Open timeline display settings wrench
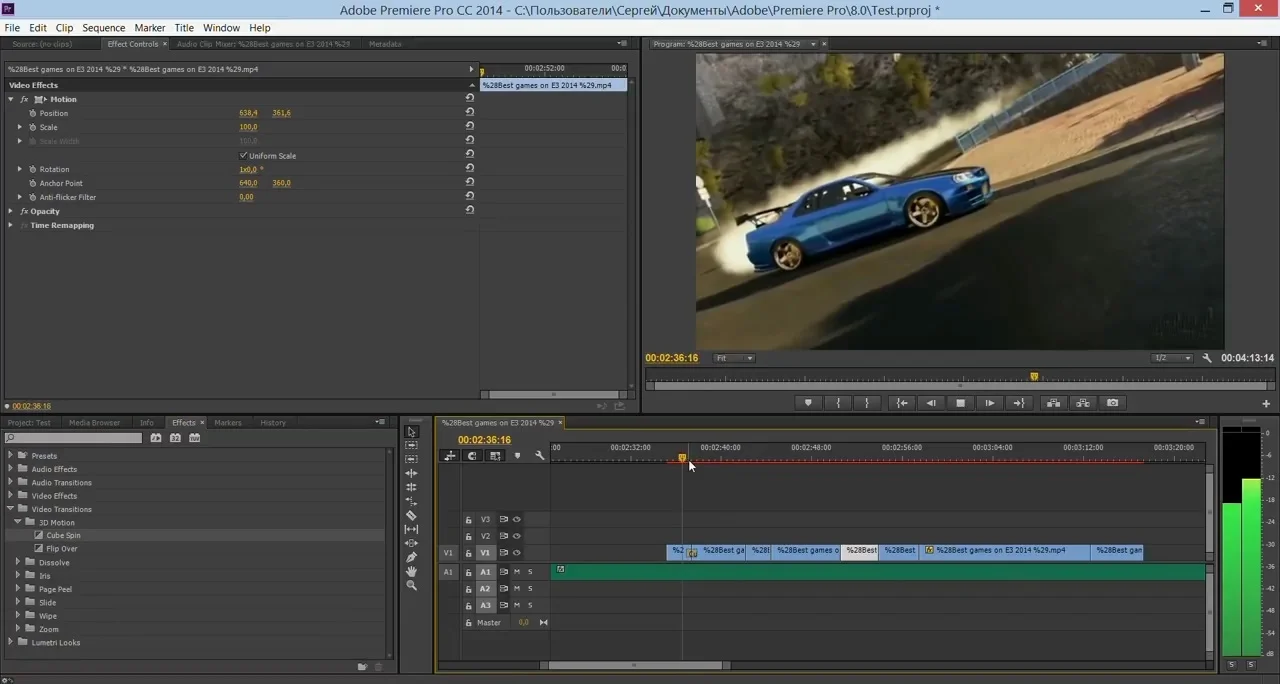This screenshot has height=684, width=1280. pyautogui.click(x=540, y=456)
